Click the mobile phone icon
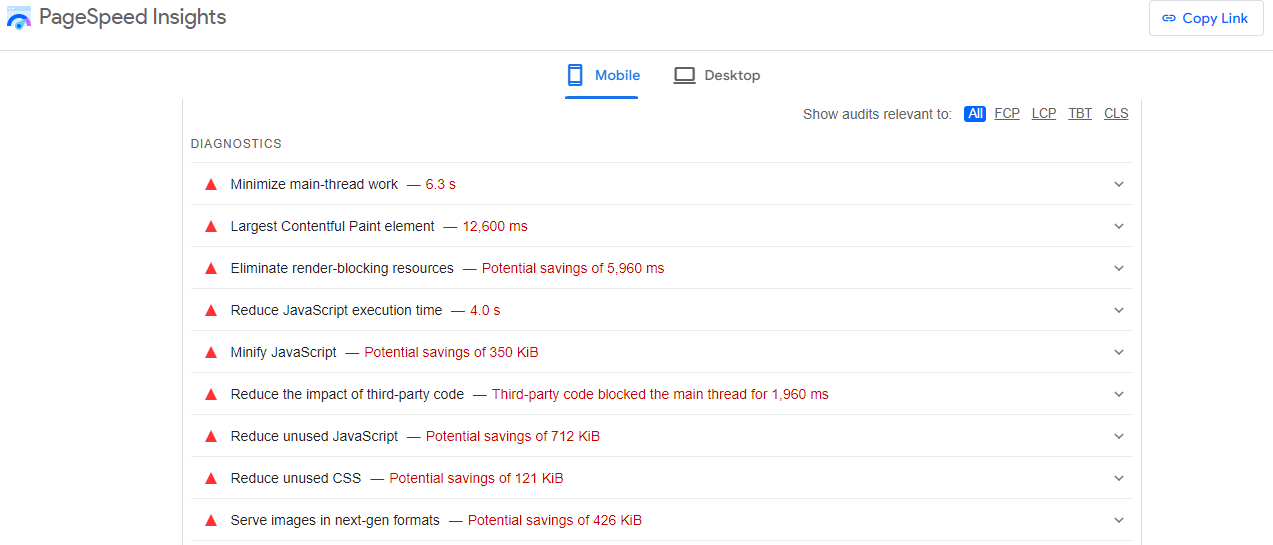1273x545 pixels. click(575, 75)
